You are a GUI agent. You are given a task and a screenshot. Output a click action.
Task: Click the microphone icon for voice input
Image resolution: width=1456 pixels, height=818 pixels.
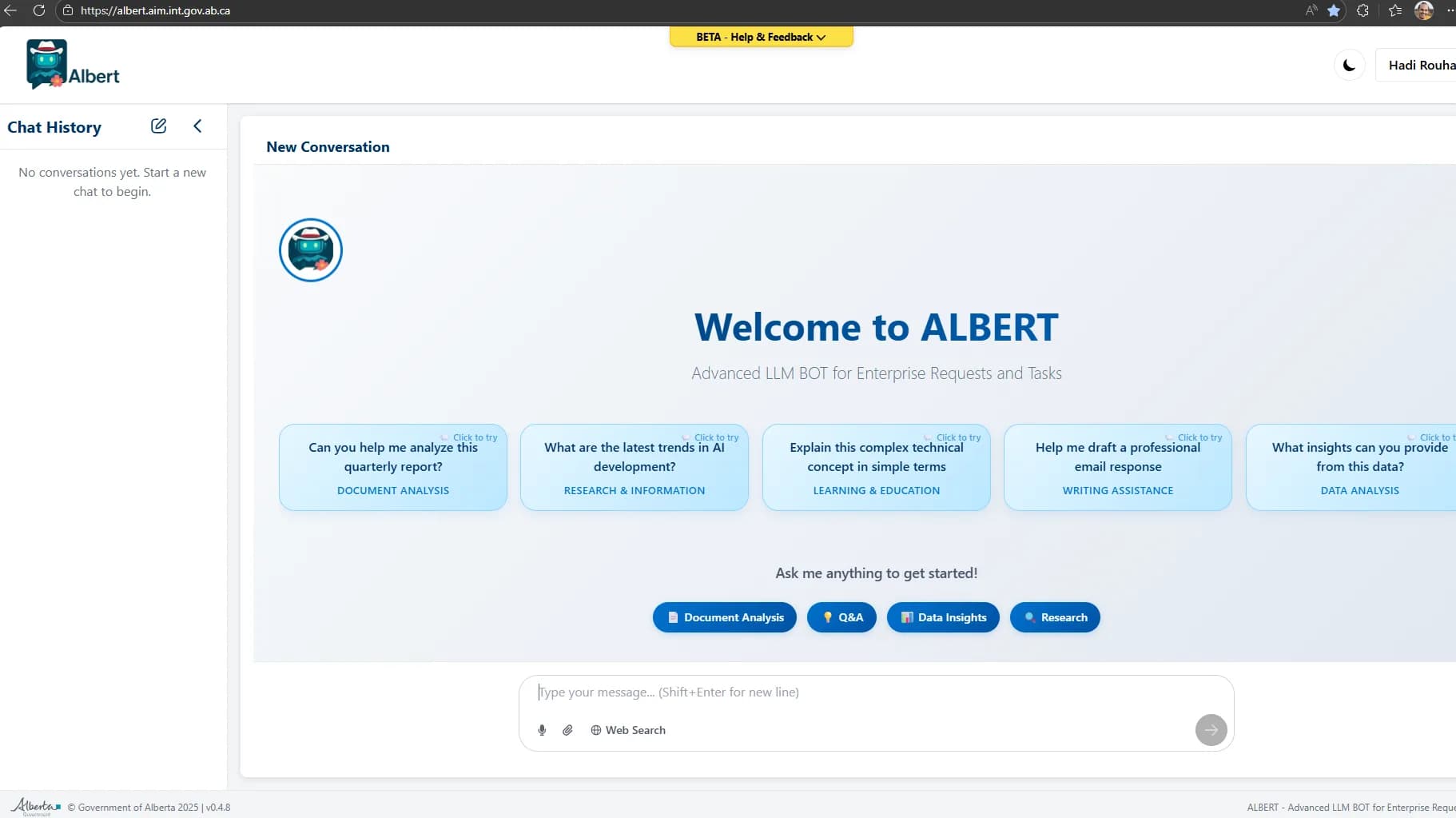pyautogui.click(x=542, y=730)
